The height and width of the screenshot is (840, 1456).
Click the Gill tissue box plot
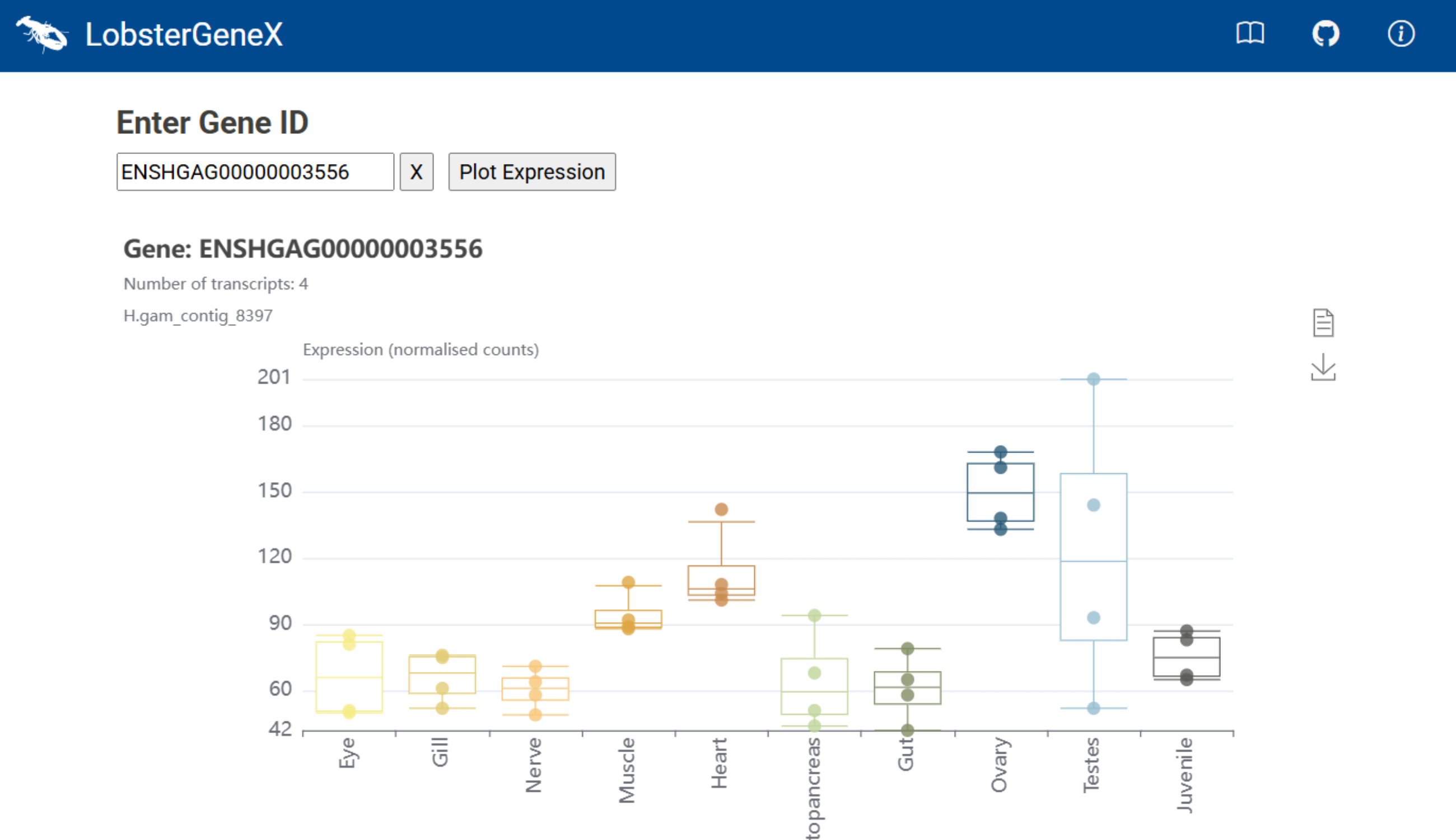point(442,674)
